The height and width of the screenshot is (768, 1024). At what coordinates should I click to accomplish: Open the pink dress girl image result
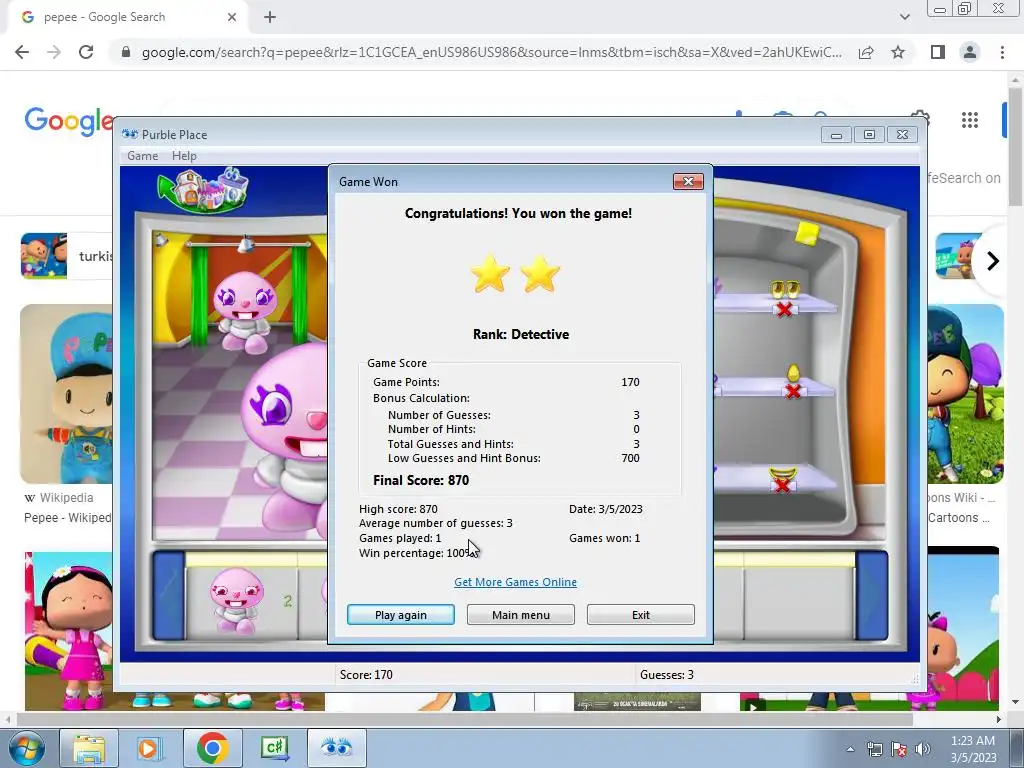click(69, 631)
